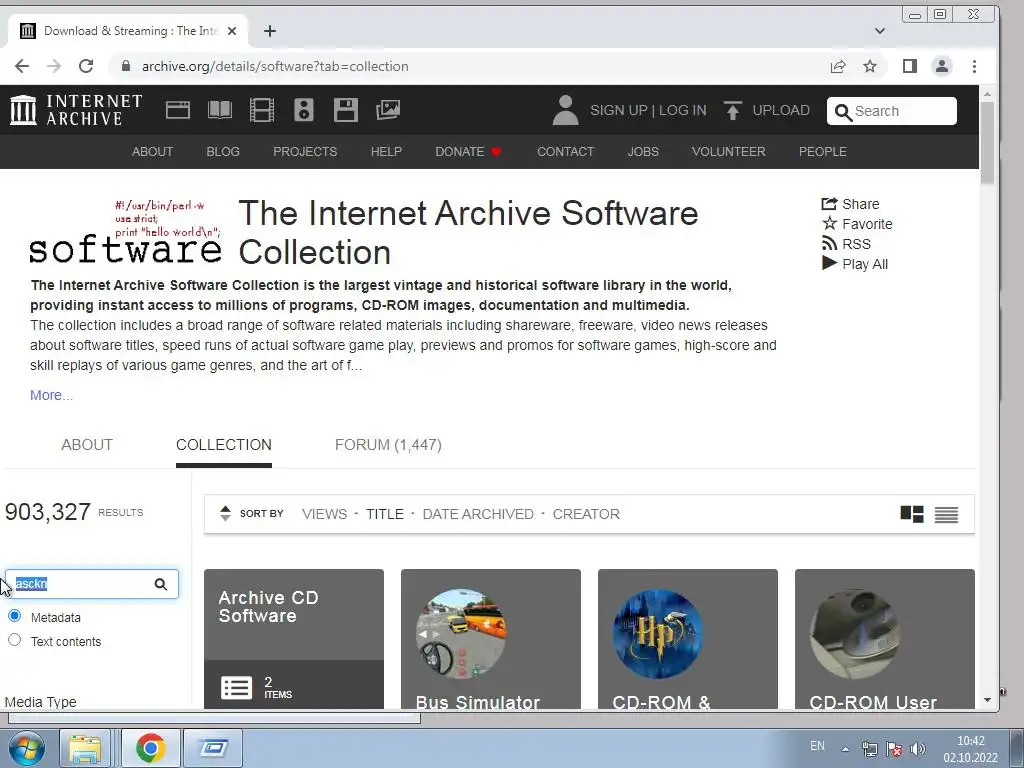The width and height of the screenshot is (1024, 768).
Task: Open the Internet Archive home logo
Action: 76,110
